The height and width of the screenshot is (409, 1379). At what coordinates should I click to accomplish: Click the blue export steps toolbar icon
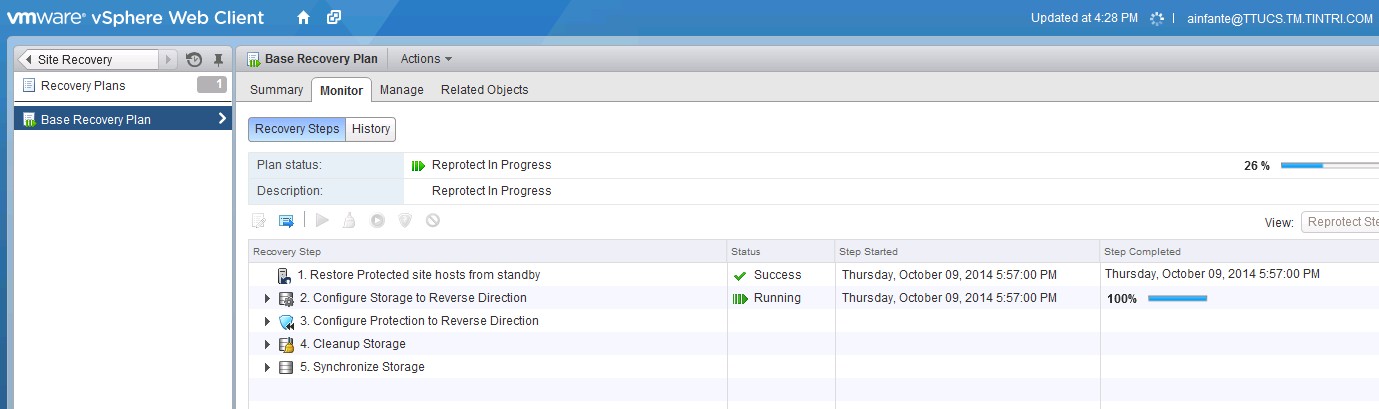[286, 220]
